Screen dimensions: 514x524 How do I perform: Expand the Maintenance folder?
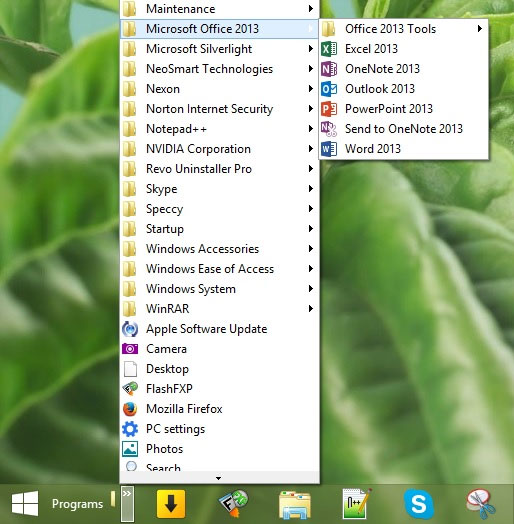[219, 9]
